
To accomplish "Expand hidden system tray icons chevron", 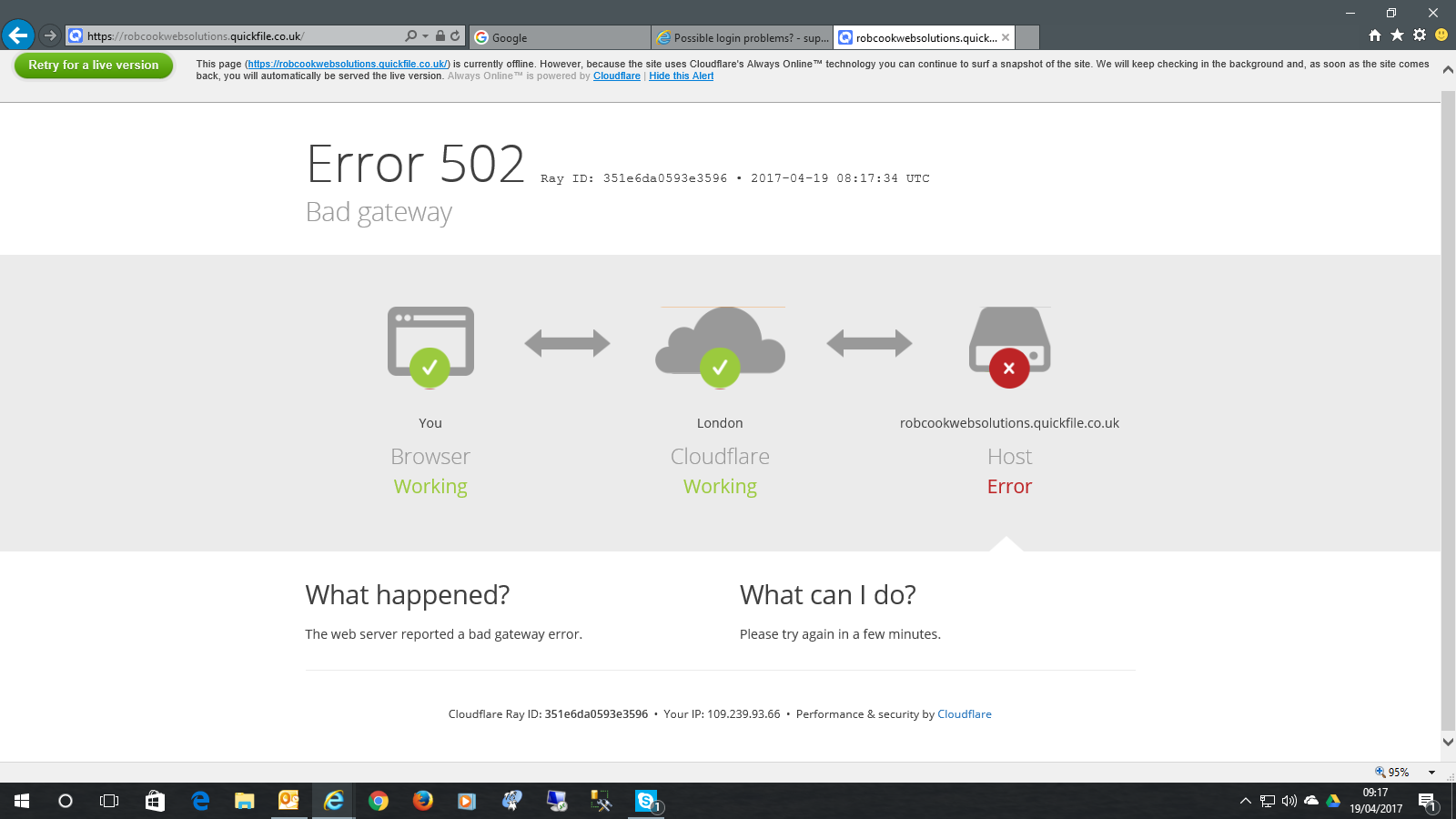I will (x=1245, y=801).
